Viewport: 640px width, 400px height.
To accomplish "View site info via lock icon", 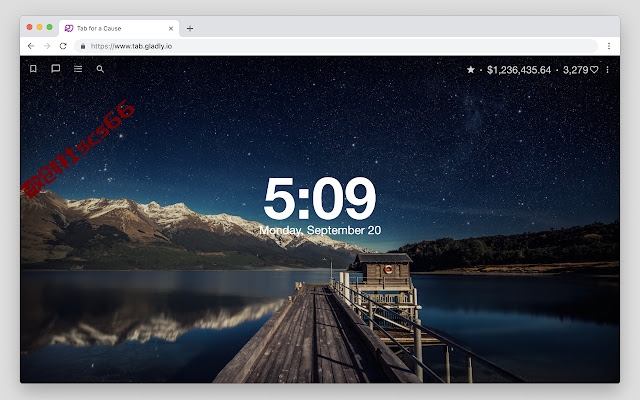I will (83, 46).
